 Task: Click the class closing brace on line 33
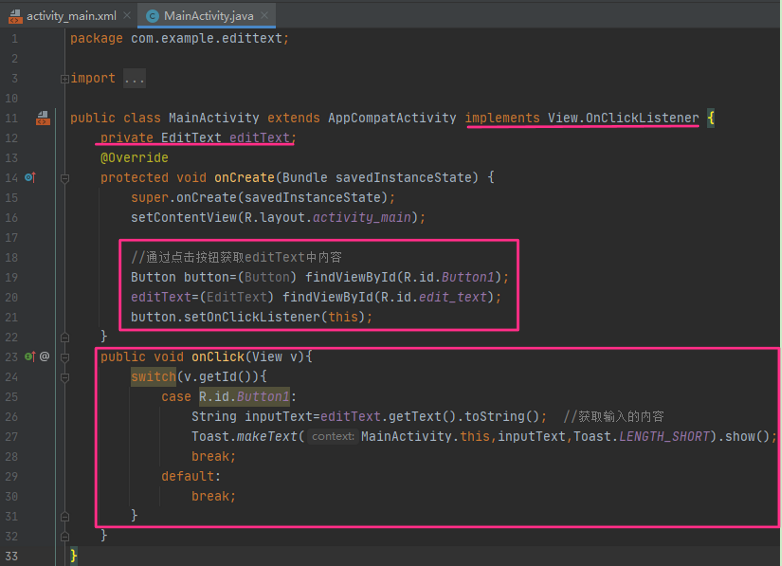tap(74, 556)
